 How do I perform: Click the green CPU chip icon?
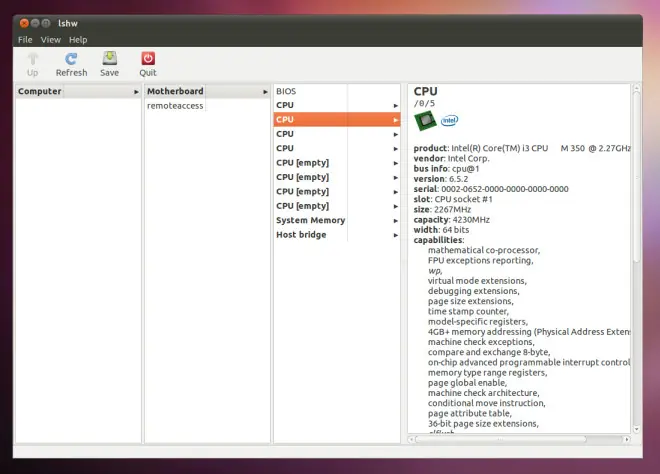point(425,121)
